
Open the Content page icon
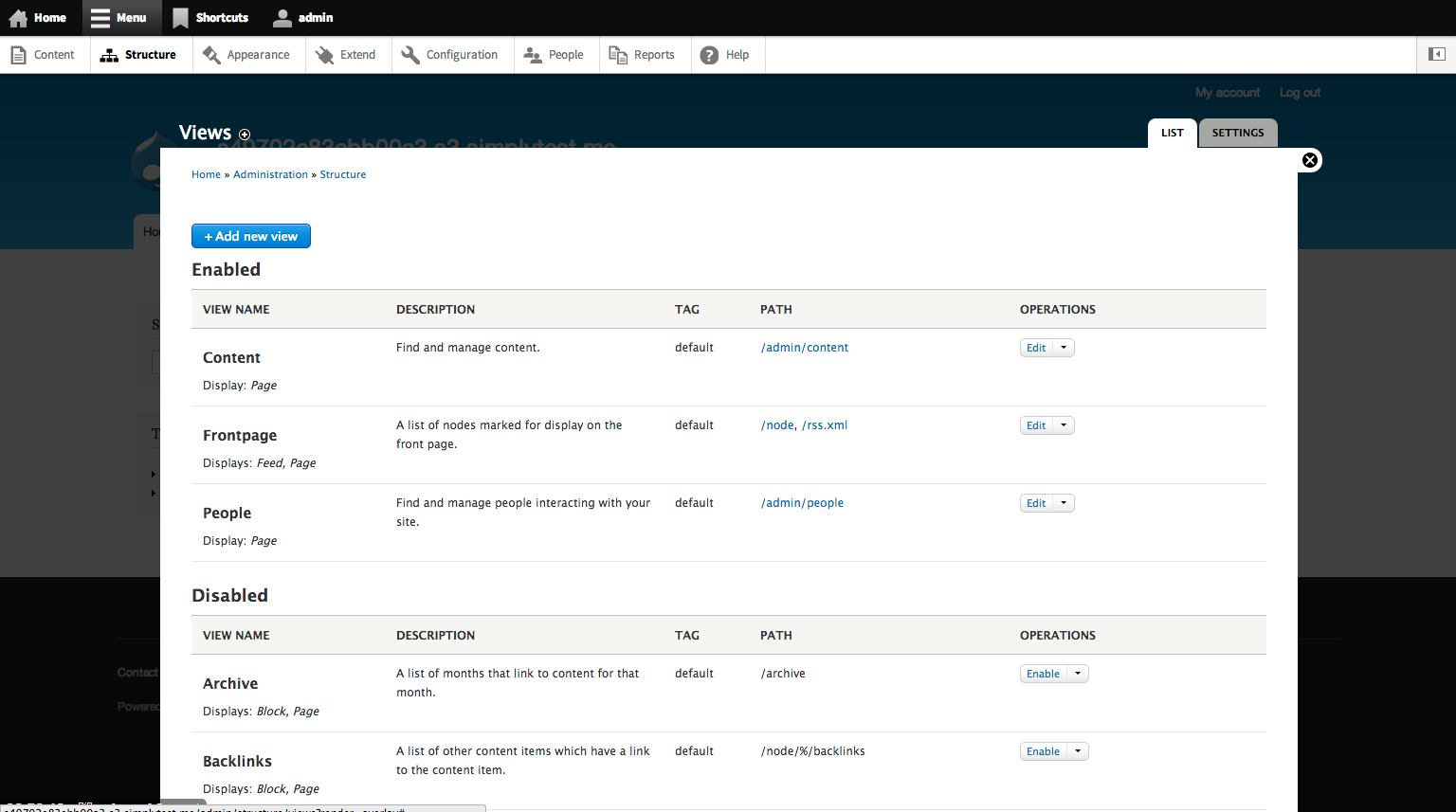point(18,55)
